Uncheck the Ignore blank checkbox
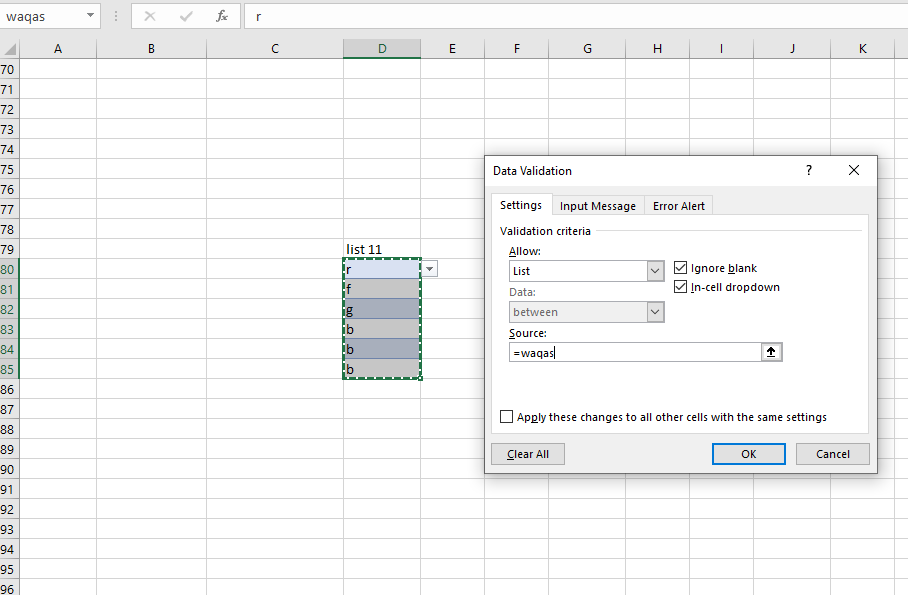Viewport: 908px width, 595px height. coord(680,267)
